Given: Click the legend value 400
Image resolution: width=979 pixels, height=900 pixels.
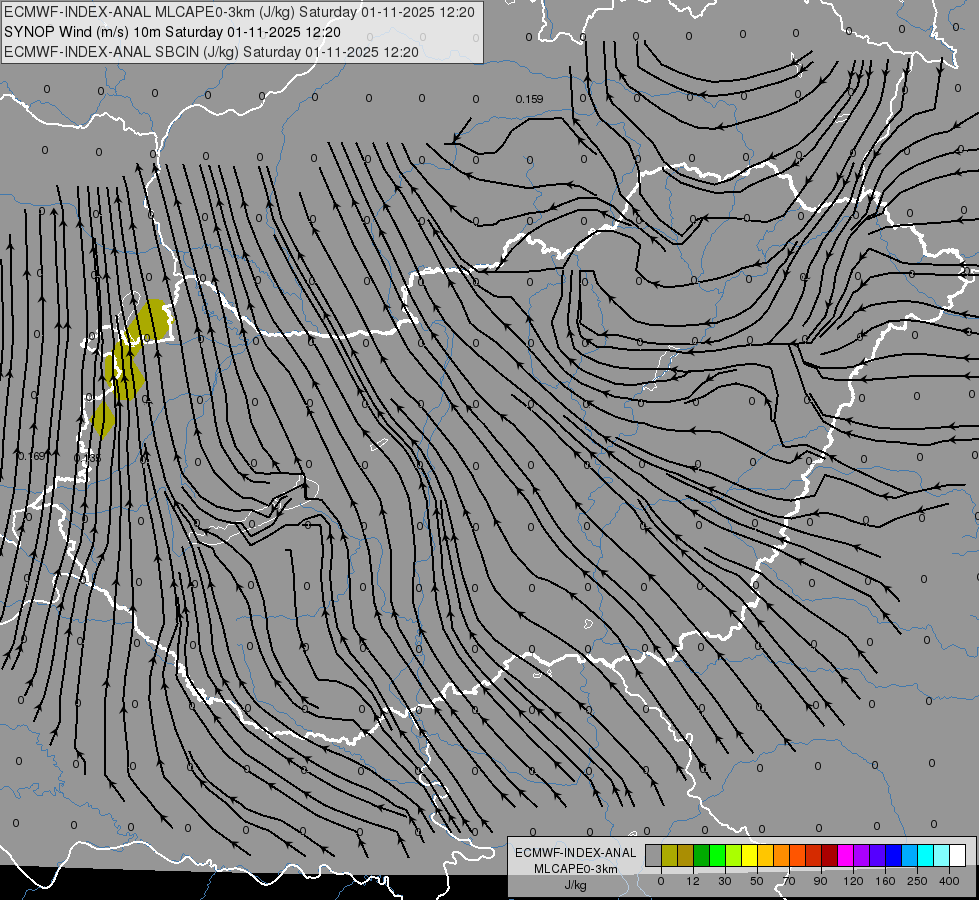Looking at the screenshot, I should pos(949,881).
